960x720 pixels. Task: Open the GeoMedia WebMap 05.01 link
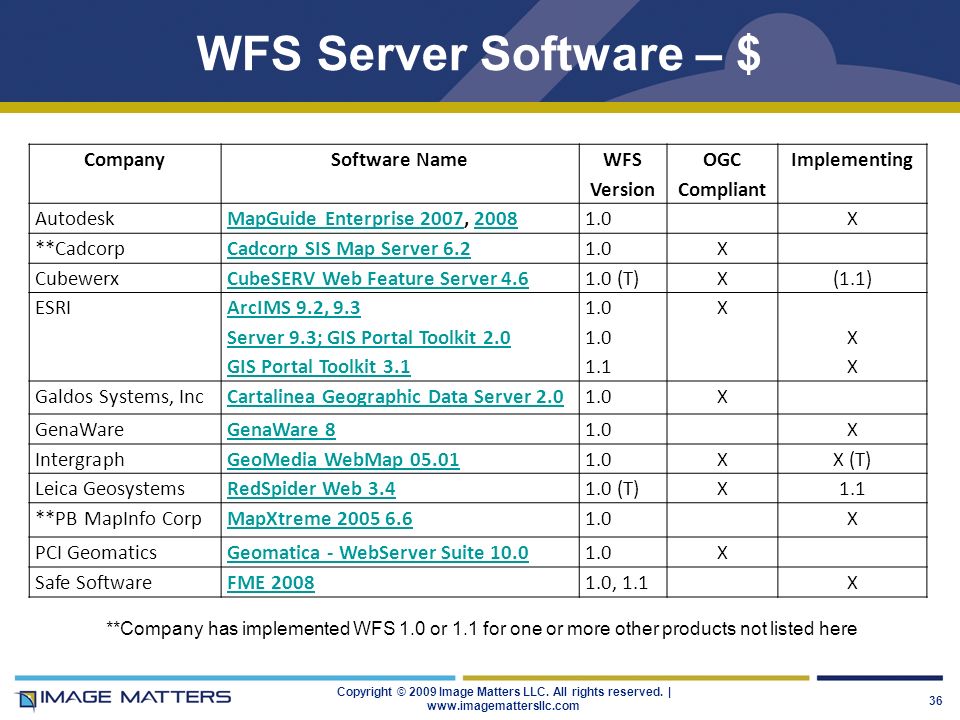343,460
